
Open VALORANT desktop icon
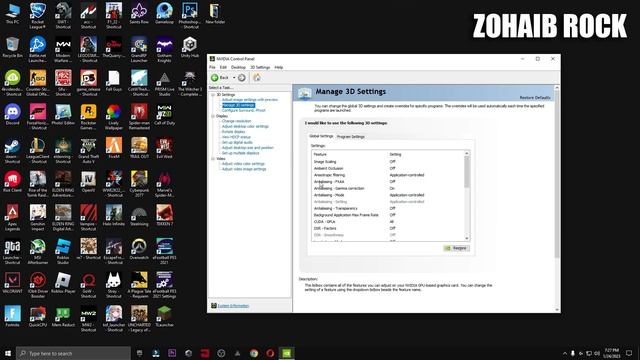(x=12, y=283)
